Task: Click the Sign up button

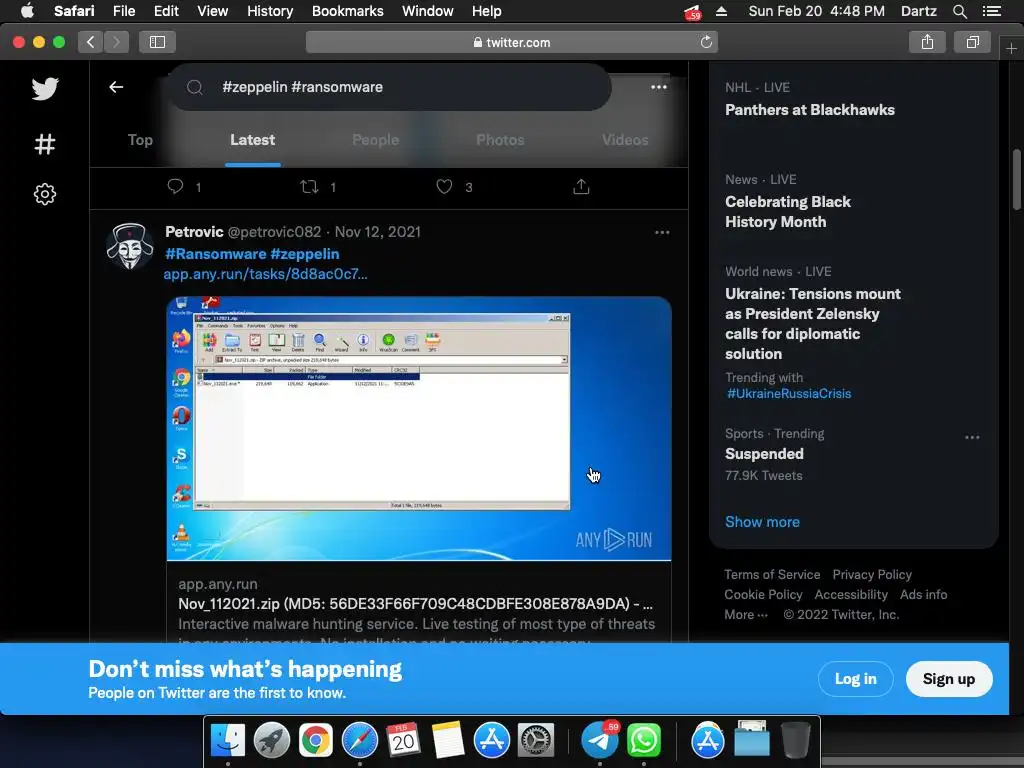Action: tap(949, 679)
